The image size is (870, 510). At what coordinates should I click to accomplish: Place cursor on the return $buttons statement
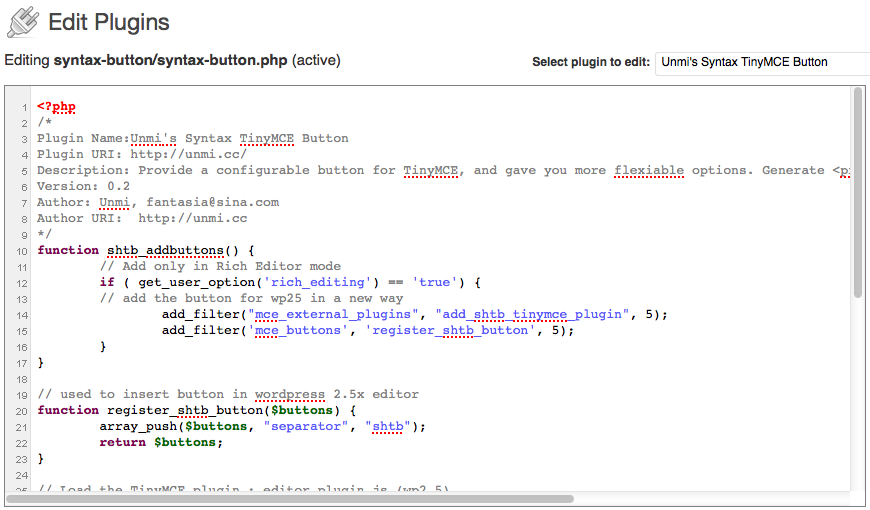(x=160, y=442)
